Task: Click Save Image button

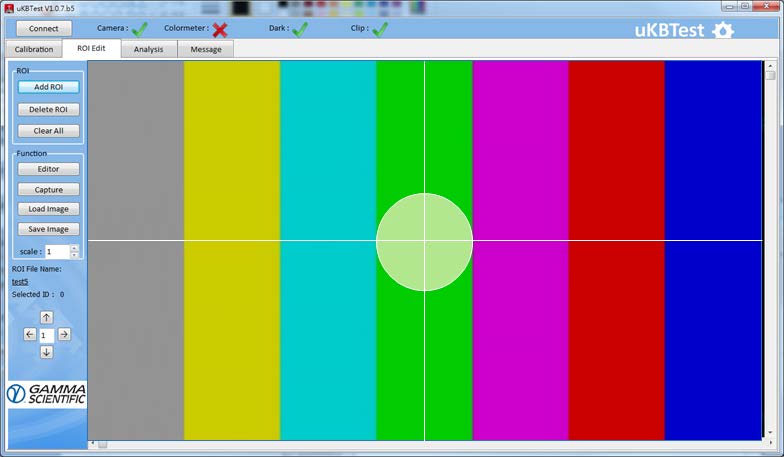Action: [x=48, y=229]
